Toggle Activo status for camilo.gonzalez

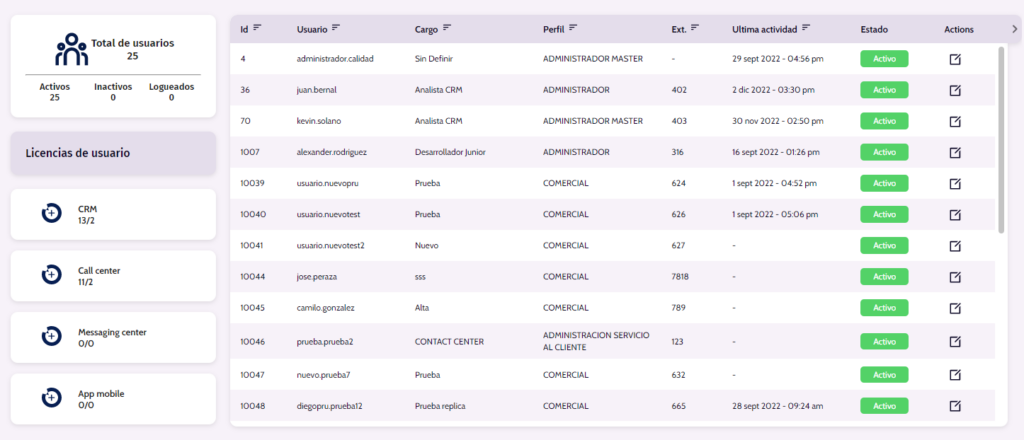(x=884, y=307)
